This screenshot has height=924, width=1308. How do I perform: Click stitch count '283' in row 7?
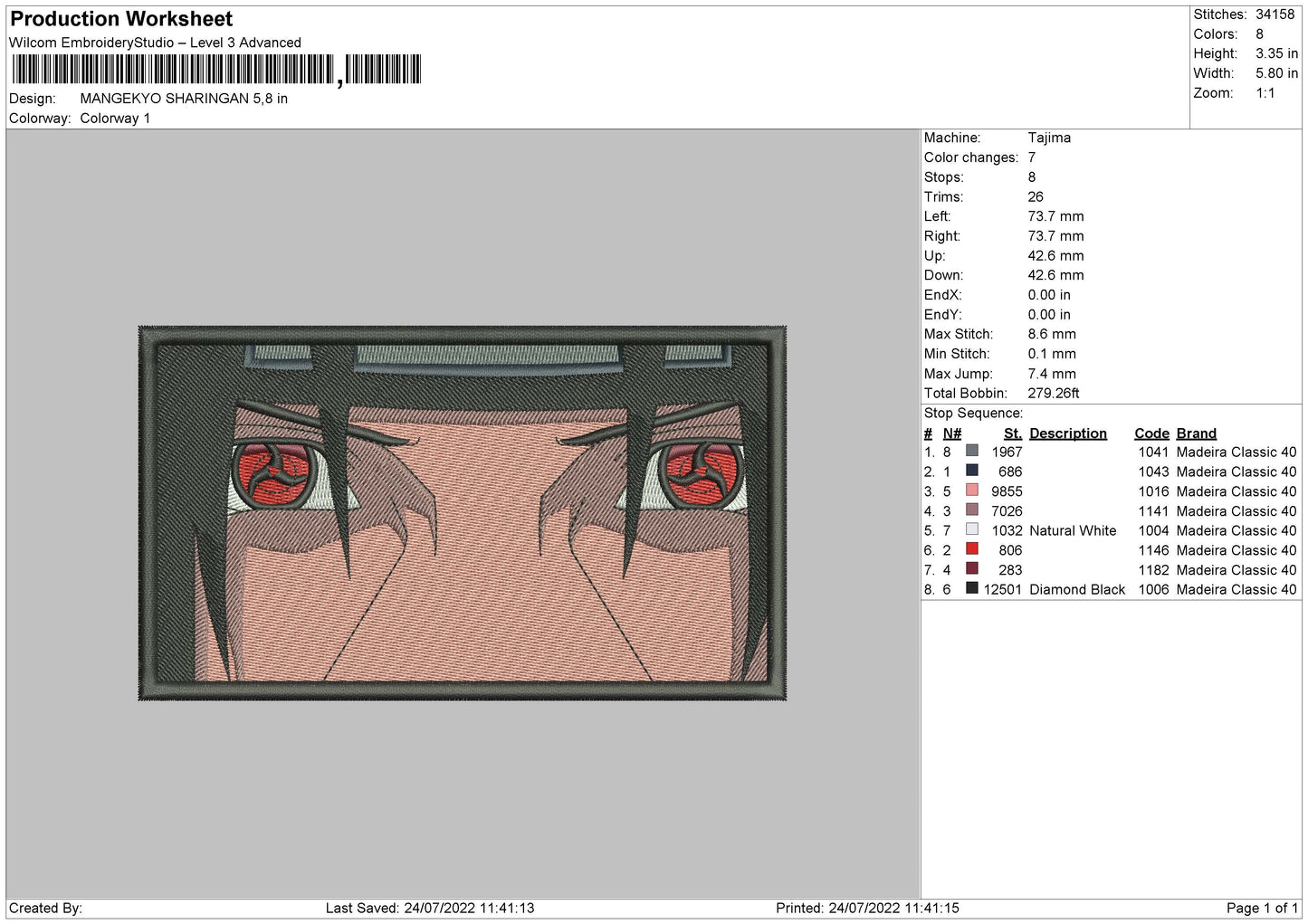(1010, 570)
